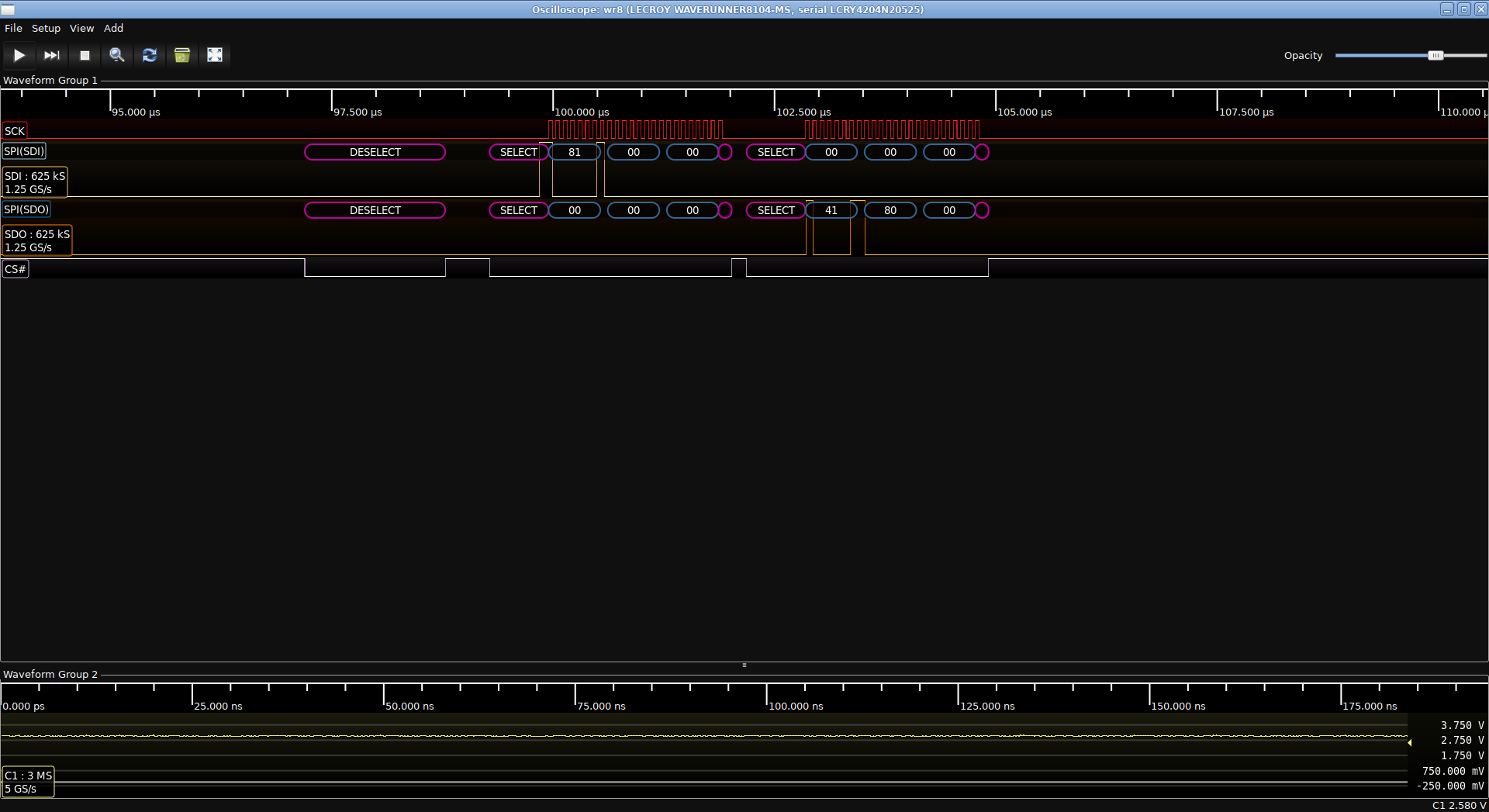This screenshot has width=1489, height=812.
Task: Click the refresh channels icon
Action: tap(150, 55)
